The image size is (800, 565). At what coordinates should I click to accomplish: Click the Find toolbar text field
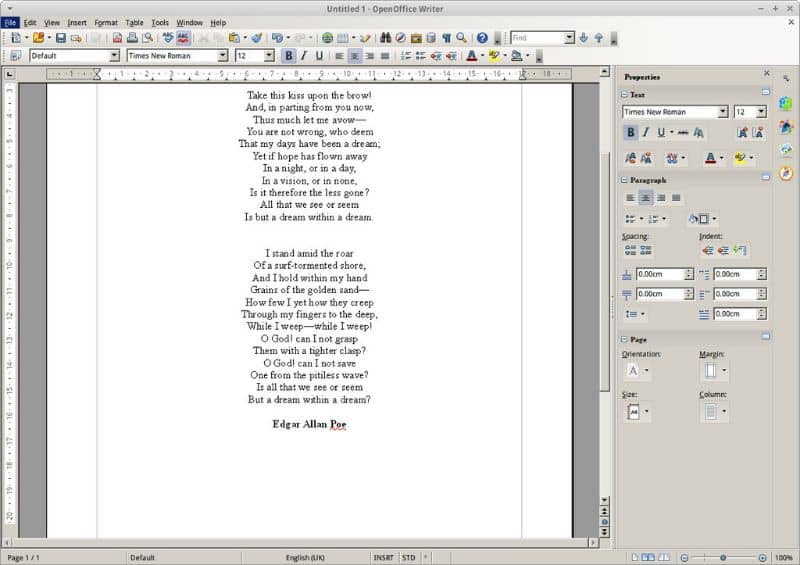click(x=538, y=38)
